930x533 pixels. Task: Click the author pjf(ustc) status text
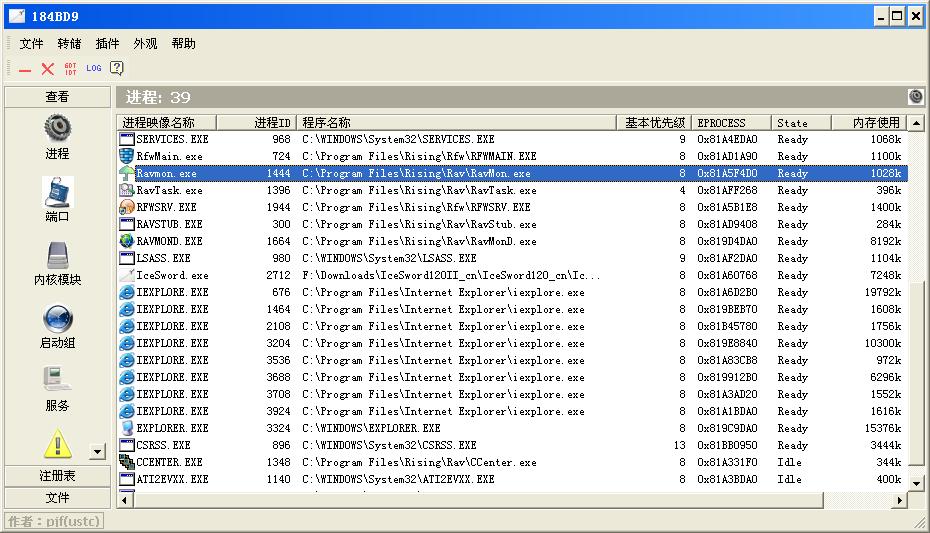pyautogui.click(x=54, y=521)
